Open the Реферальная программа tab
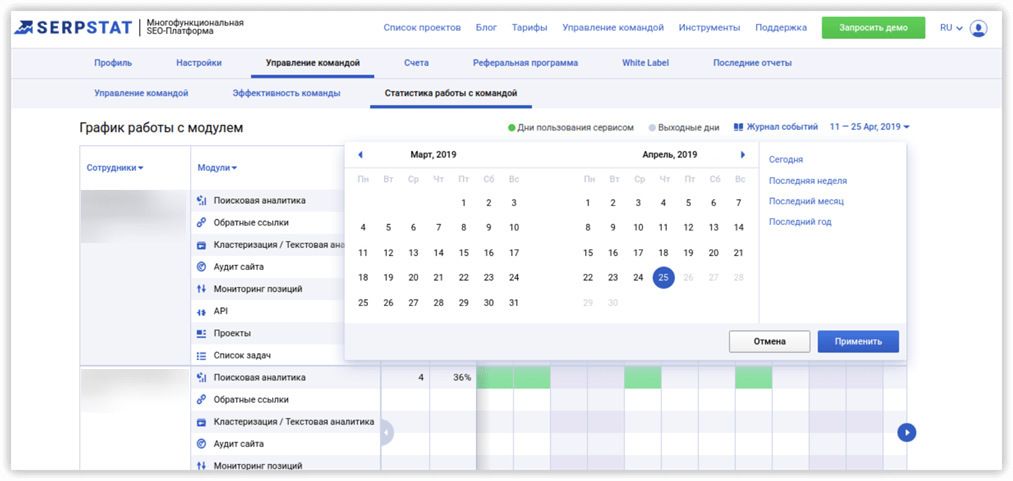 pos(525,63)
